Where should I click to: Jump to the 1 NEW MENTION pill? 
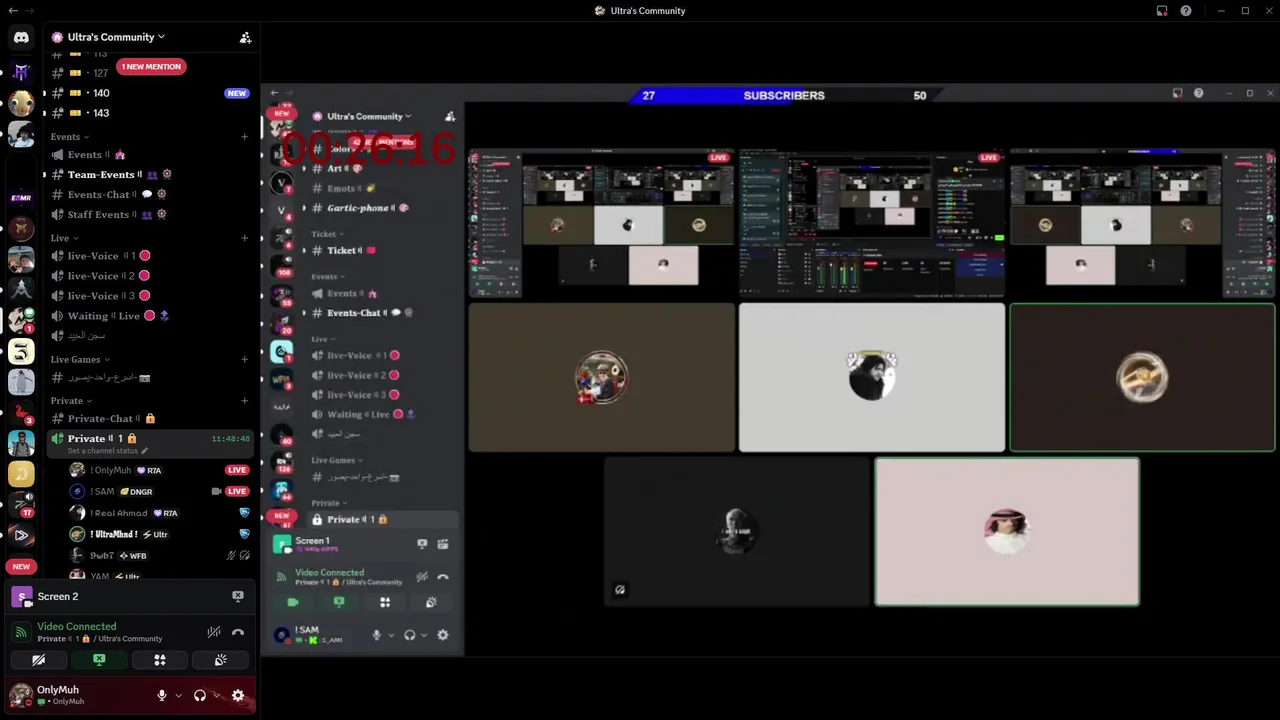(x=151, y=67)
